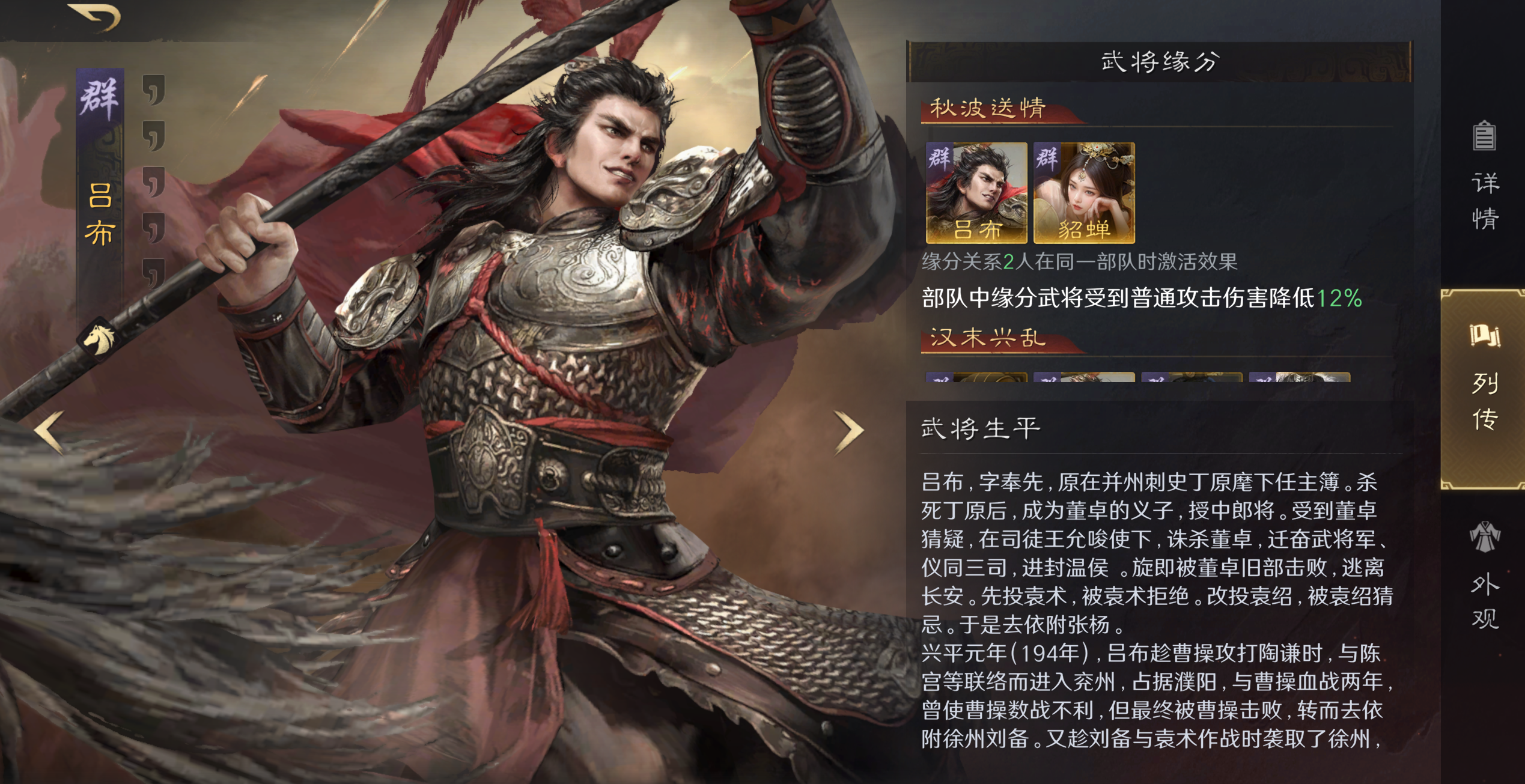Click first portrait under 汉末兴乱
Image resolution: width=1525 pixels, height=784 pixels.
[x=976, y=377]
